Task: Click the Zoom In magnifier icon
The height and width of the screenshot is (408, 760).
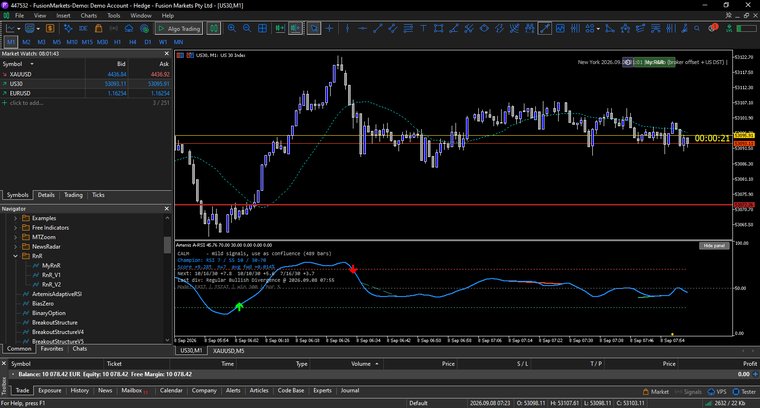Action: [x=232, y=29]
